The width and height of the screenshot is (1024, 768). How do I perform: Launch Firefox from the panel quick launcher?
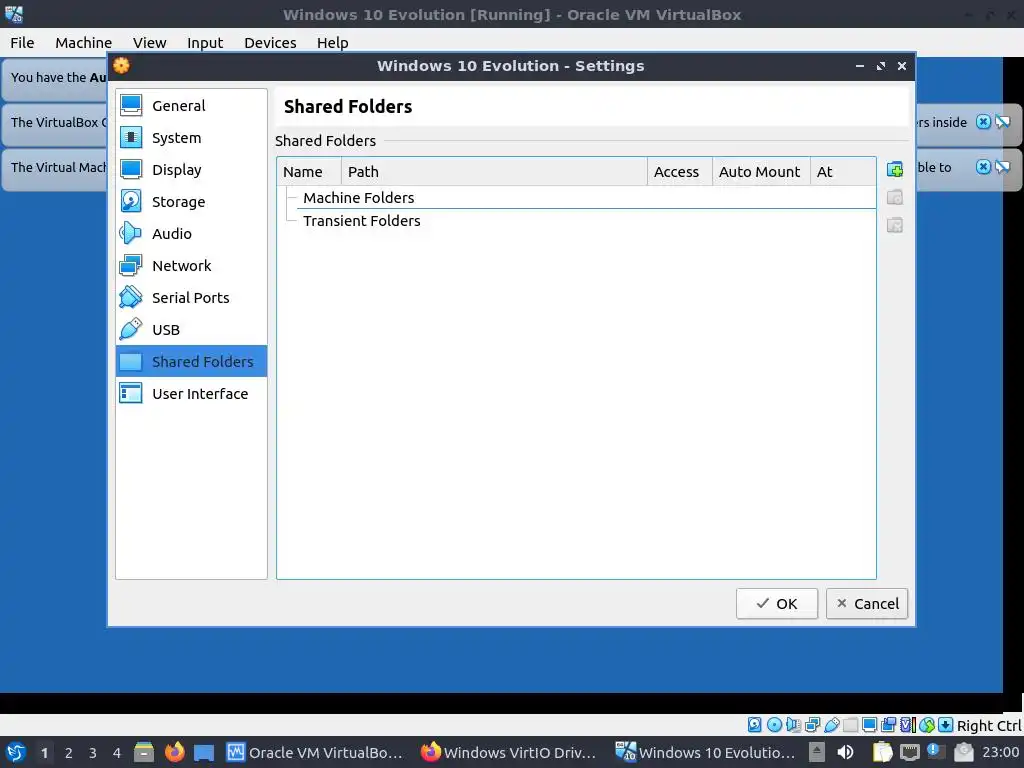[x=174, y=752]
